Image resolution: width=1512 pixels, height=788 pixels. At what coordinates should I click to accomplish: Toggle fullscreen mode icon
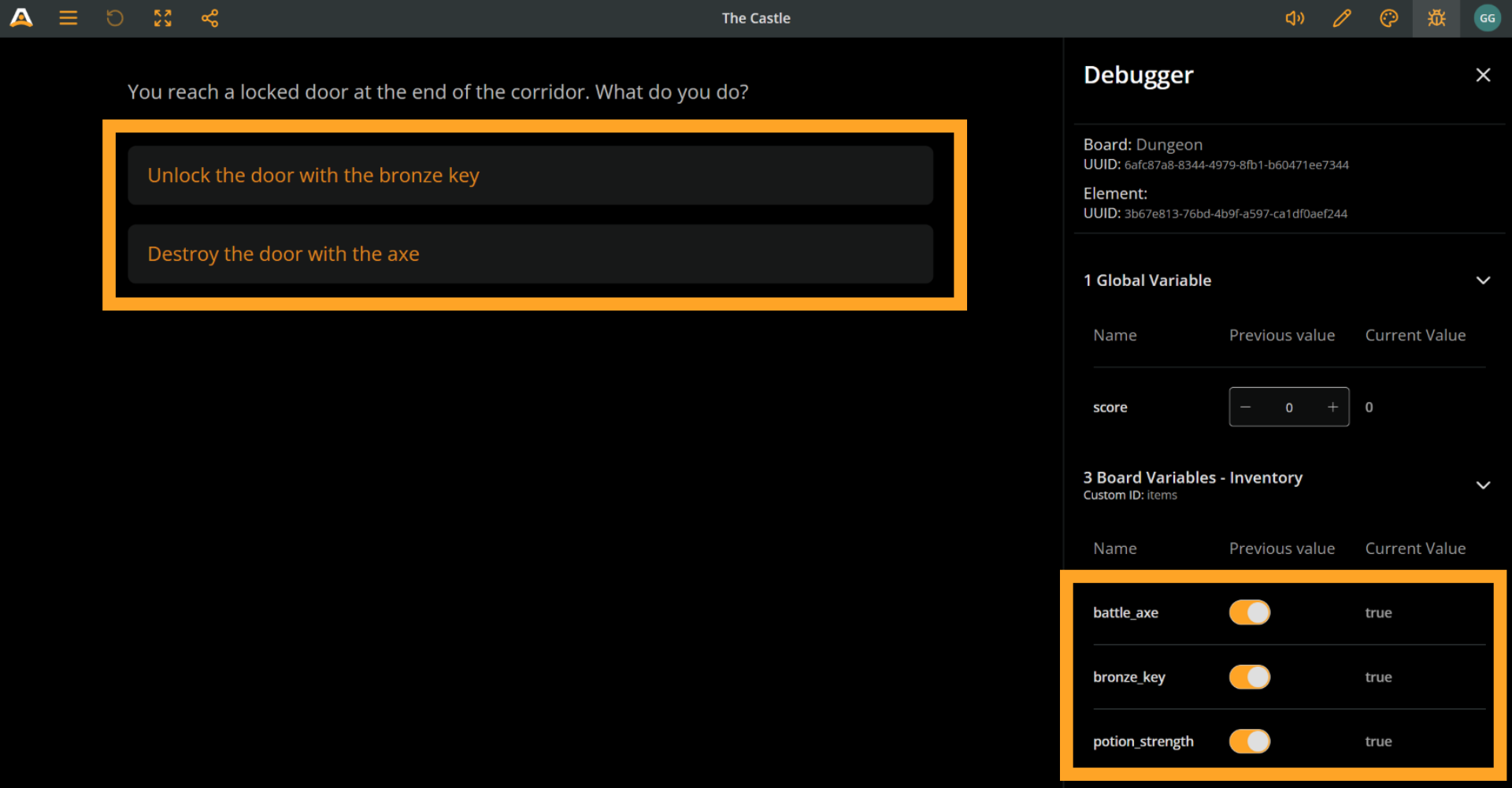coord(163,18)
